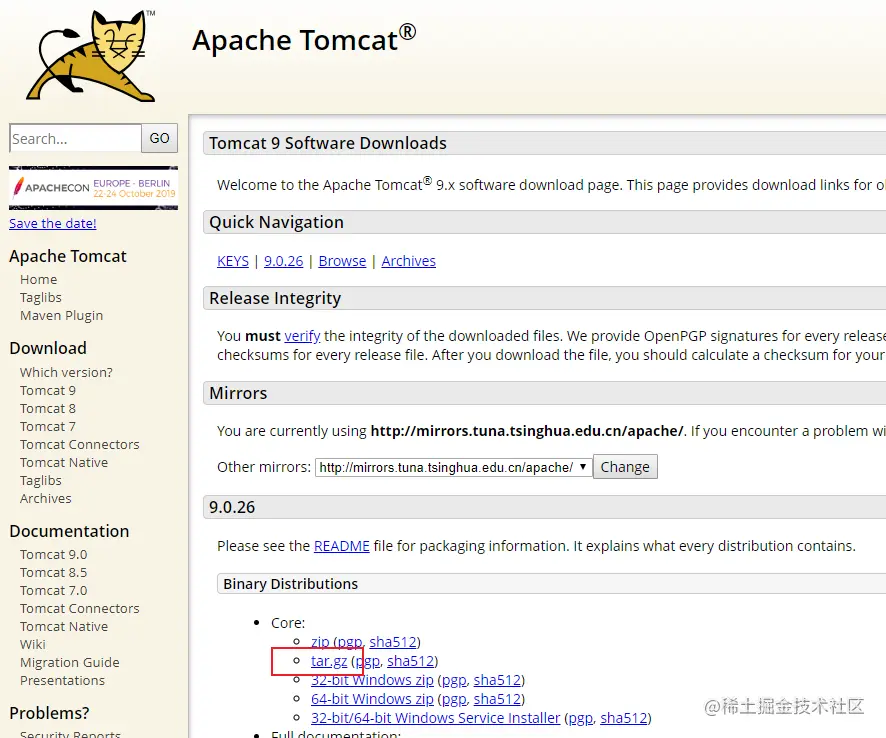Click the Release Integrity heading
The image size is (886, 738).
[x=275, y=298]
